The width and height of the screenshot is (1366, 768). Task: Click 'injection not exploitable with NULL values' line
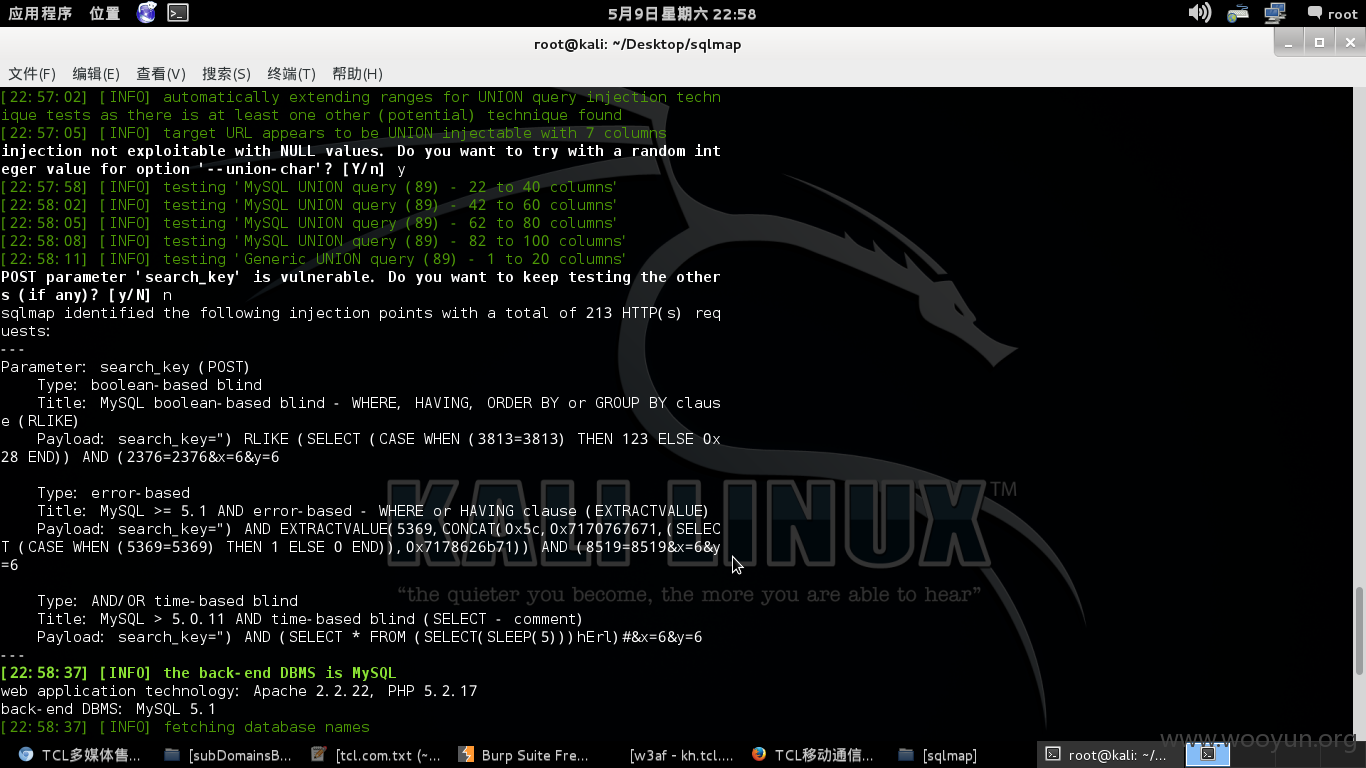[360, 151]
